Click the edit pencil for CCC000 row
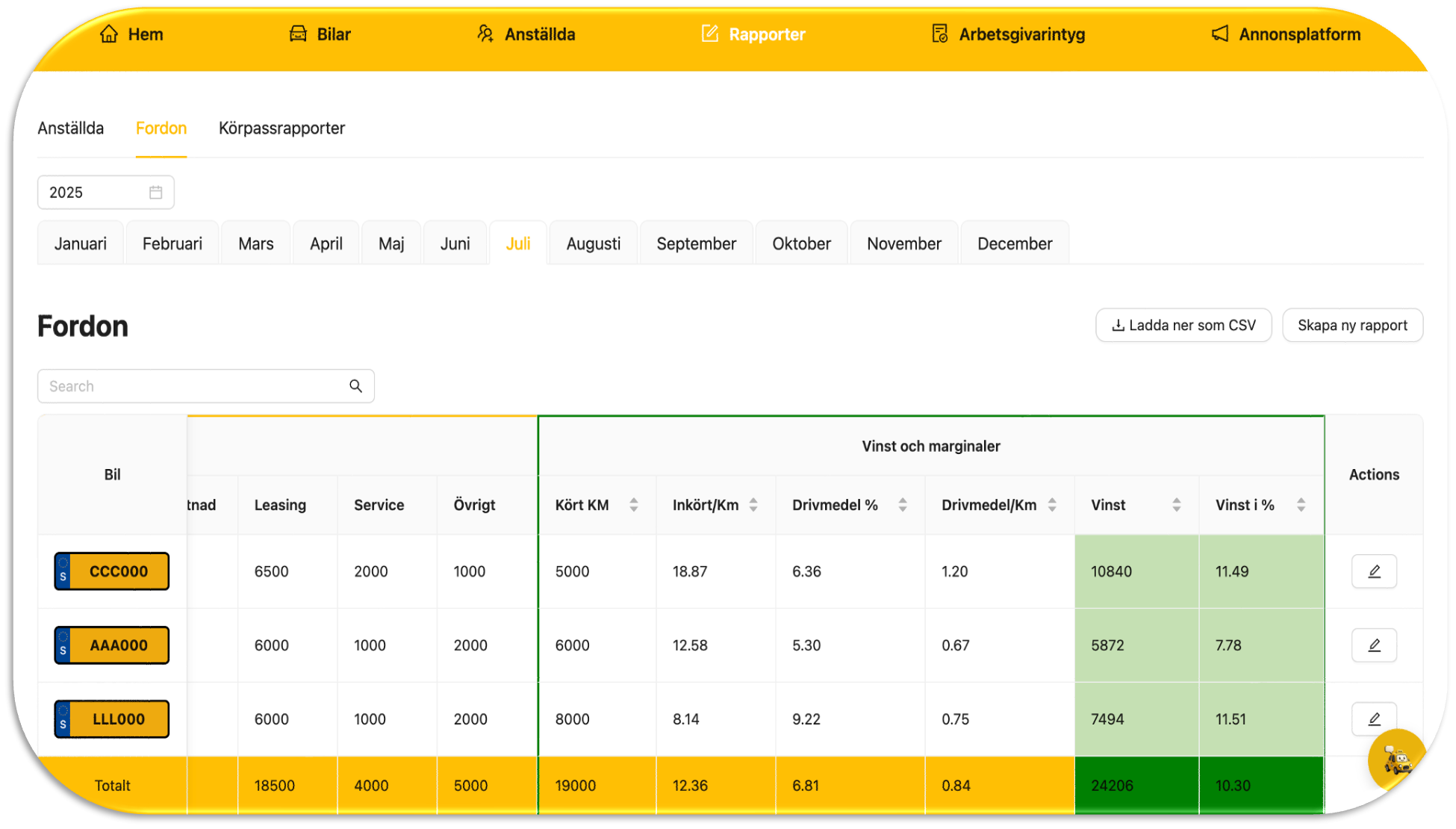 pos(1373,571)
